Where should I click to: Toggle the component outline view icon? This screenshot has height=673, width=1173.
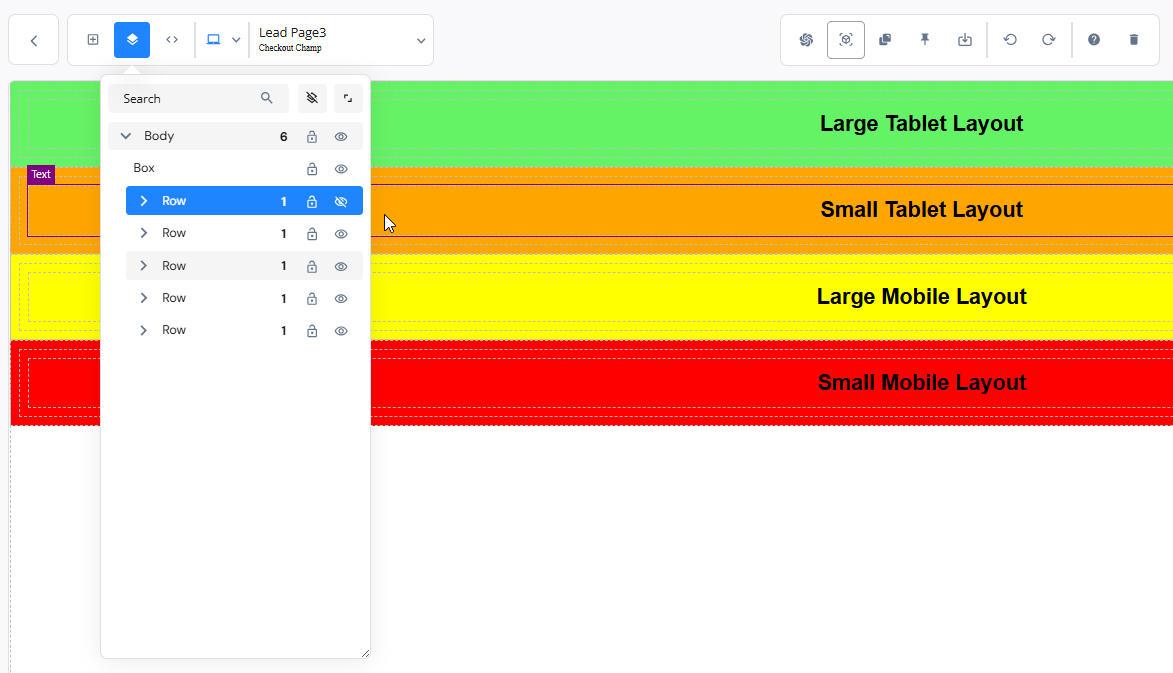(846, 40)
